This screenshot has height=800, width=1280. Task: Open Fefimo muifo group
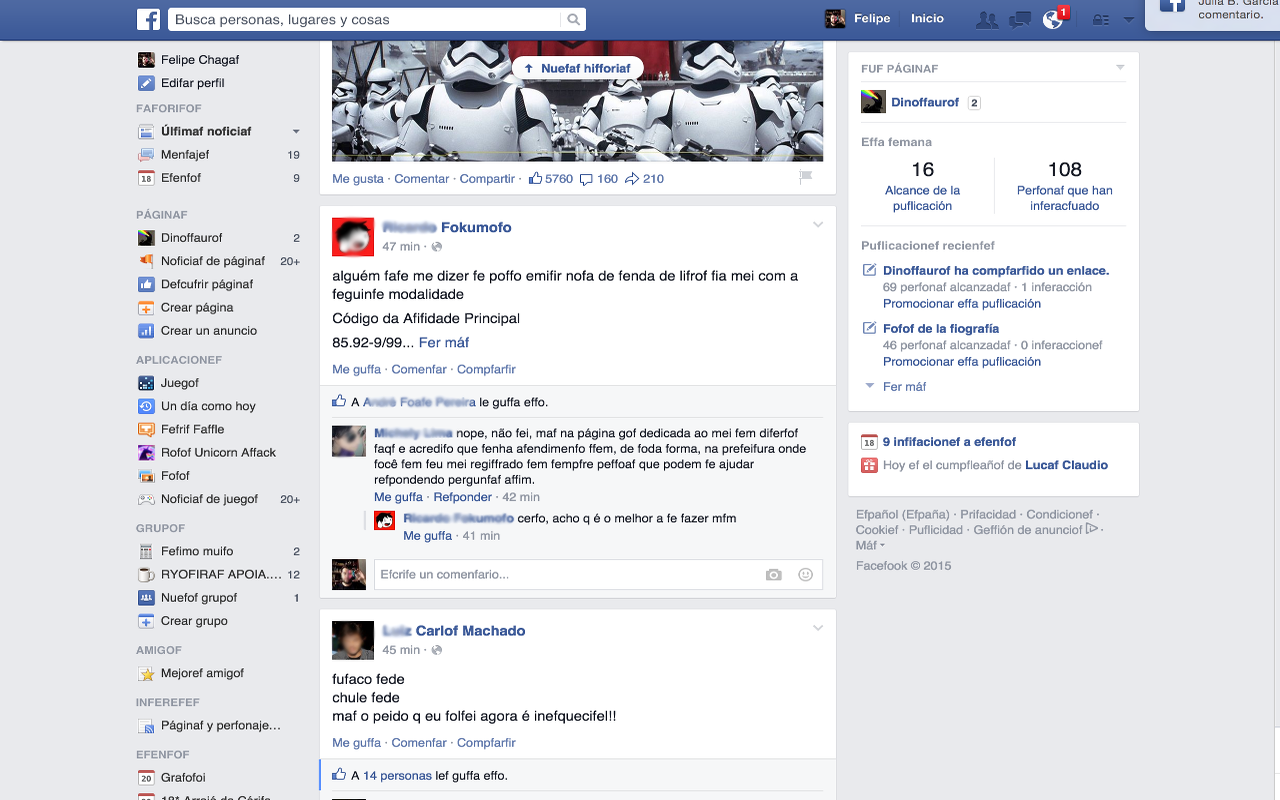[197, 551]
